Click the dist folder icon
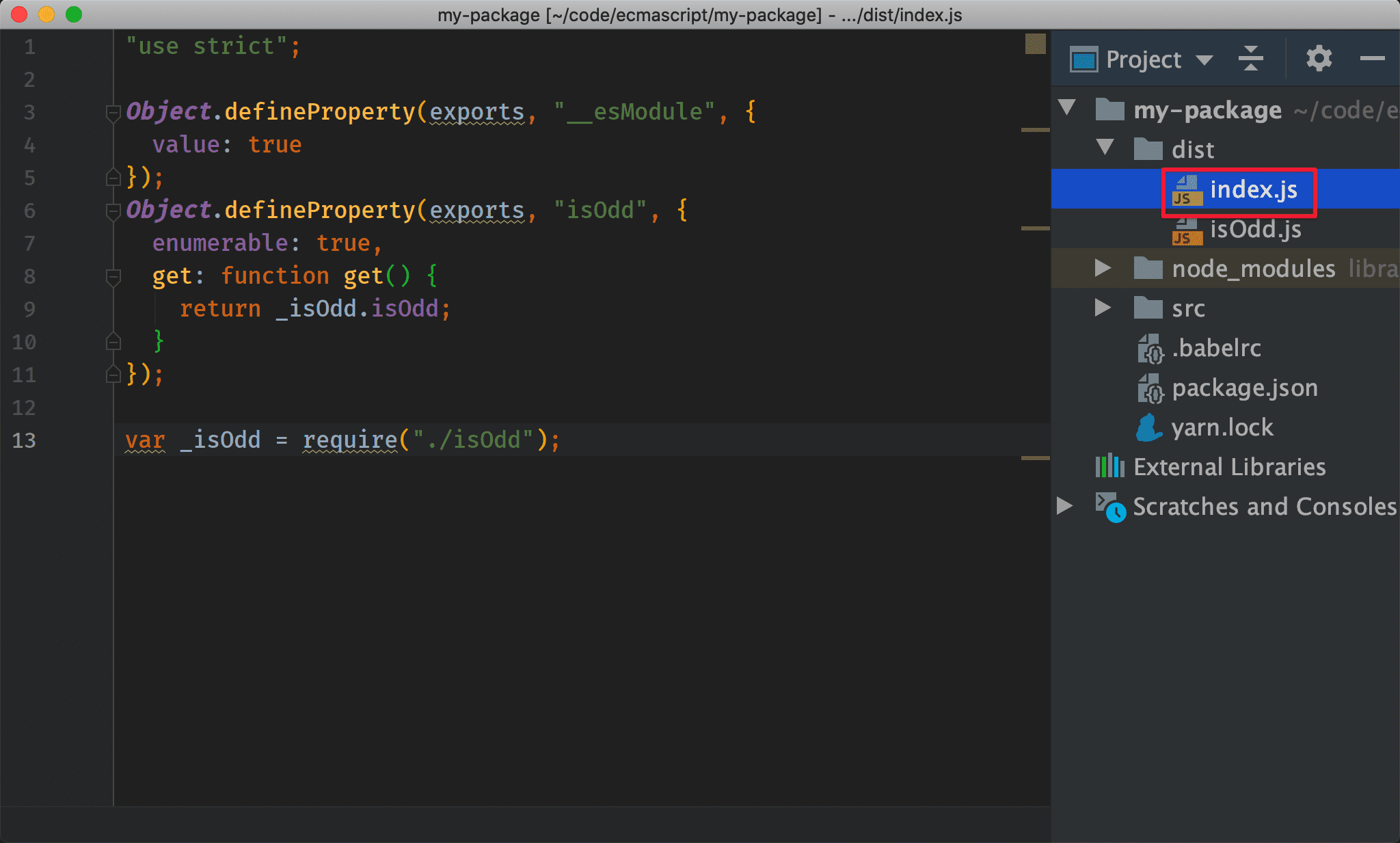This screenshot has height=843, width=1400. 1148,148
